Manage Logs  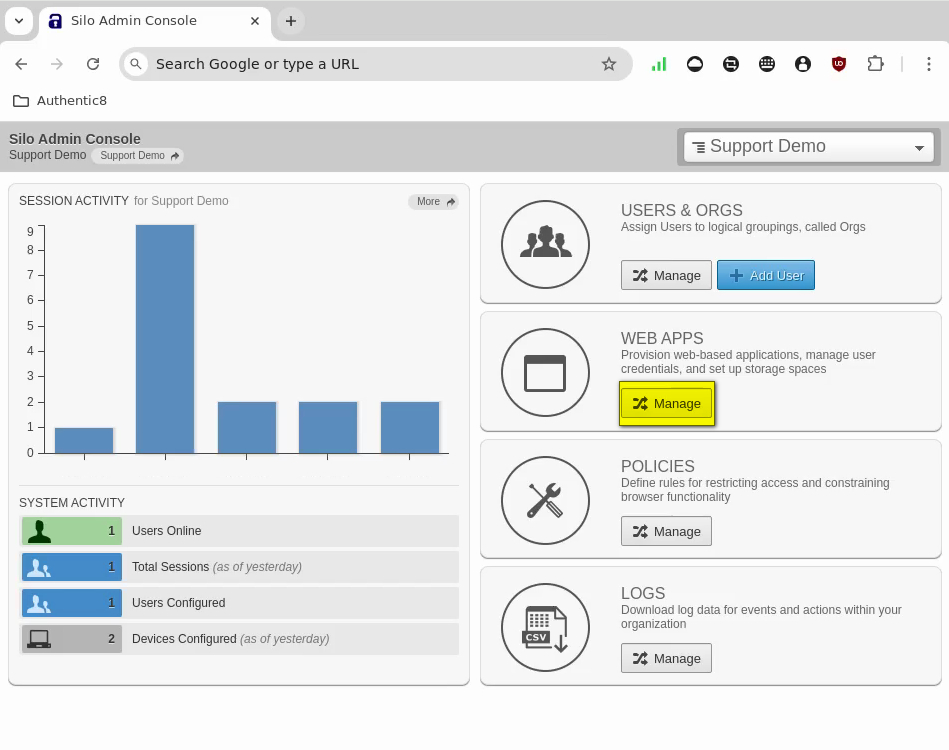666,659
